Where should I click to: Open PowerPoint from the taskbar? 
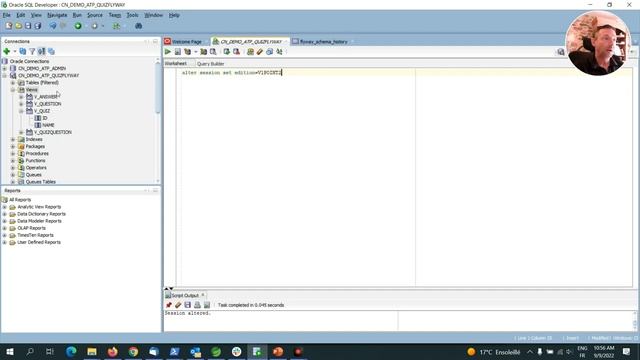(x=278, y=351)
